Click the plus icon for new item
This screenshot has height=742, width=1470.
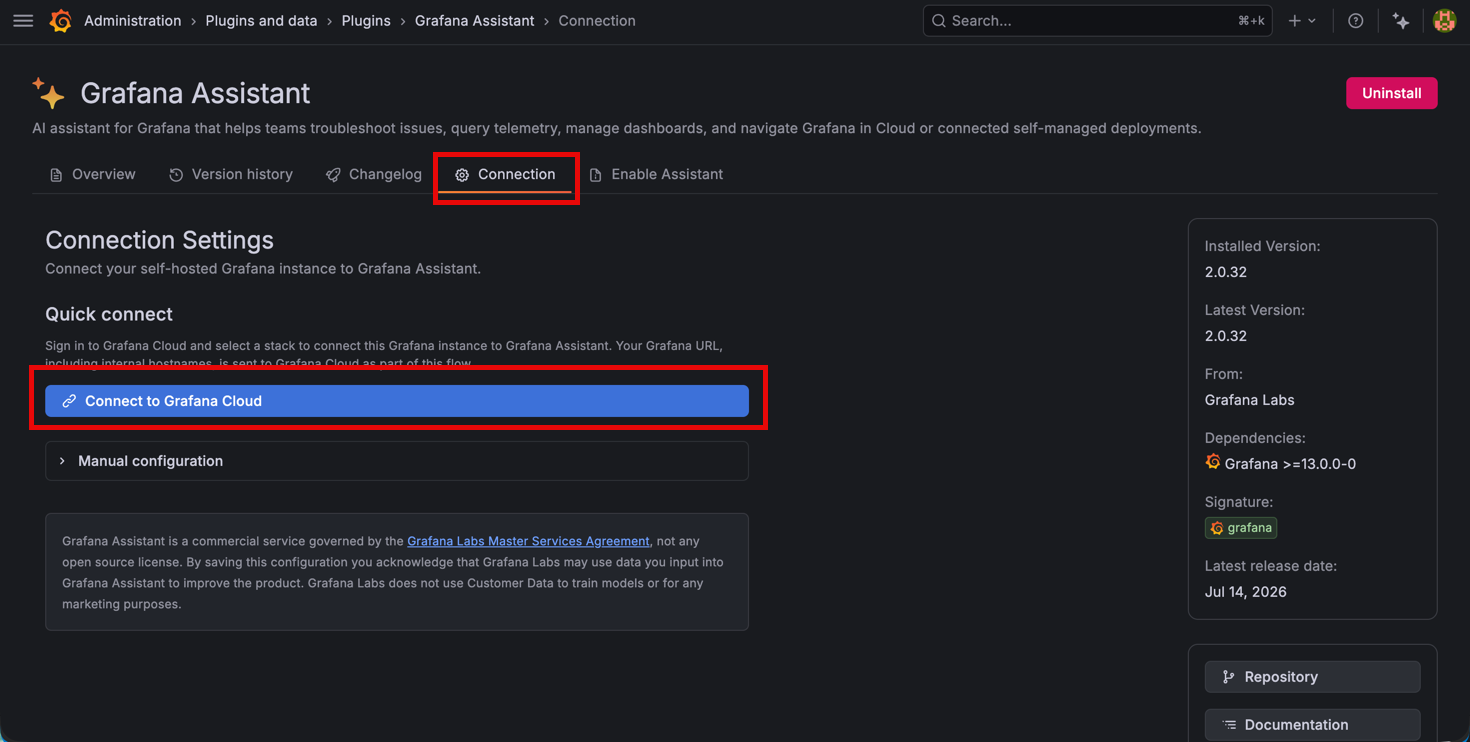(1295, 21)
